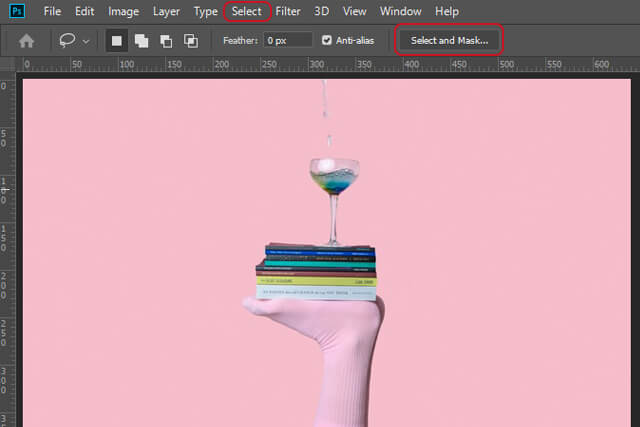Click the horizontal ruler above the canvas
The width and height of the screenshot is (640, 427).
click(x=328, y=64)
